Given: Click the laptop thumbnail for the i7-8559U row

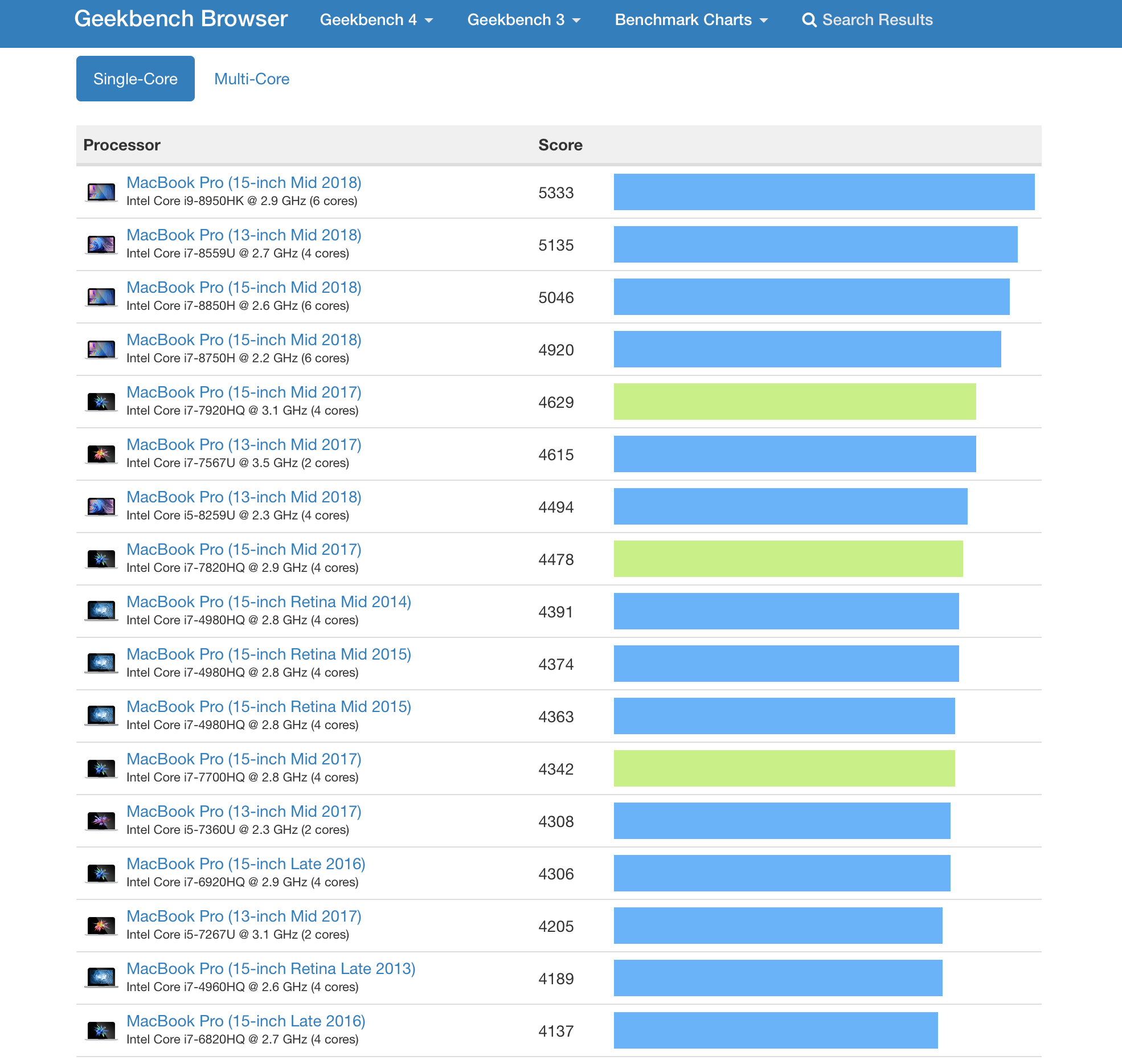Looking at the screenshot, I should [101, 245].
